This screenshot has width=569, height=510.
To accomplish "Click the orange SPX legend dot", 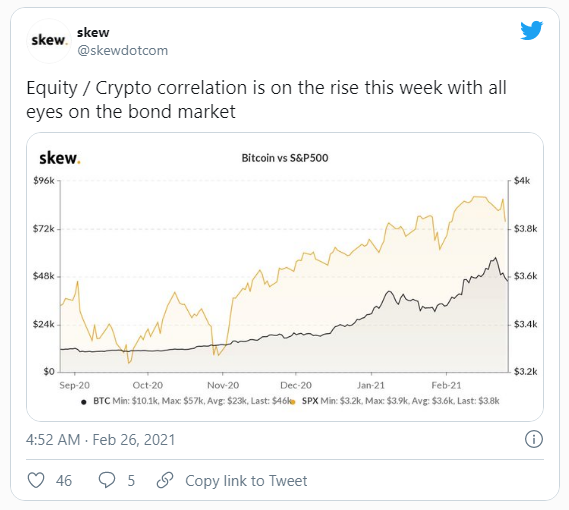I will (293, 402).
